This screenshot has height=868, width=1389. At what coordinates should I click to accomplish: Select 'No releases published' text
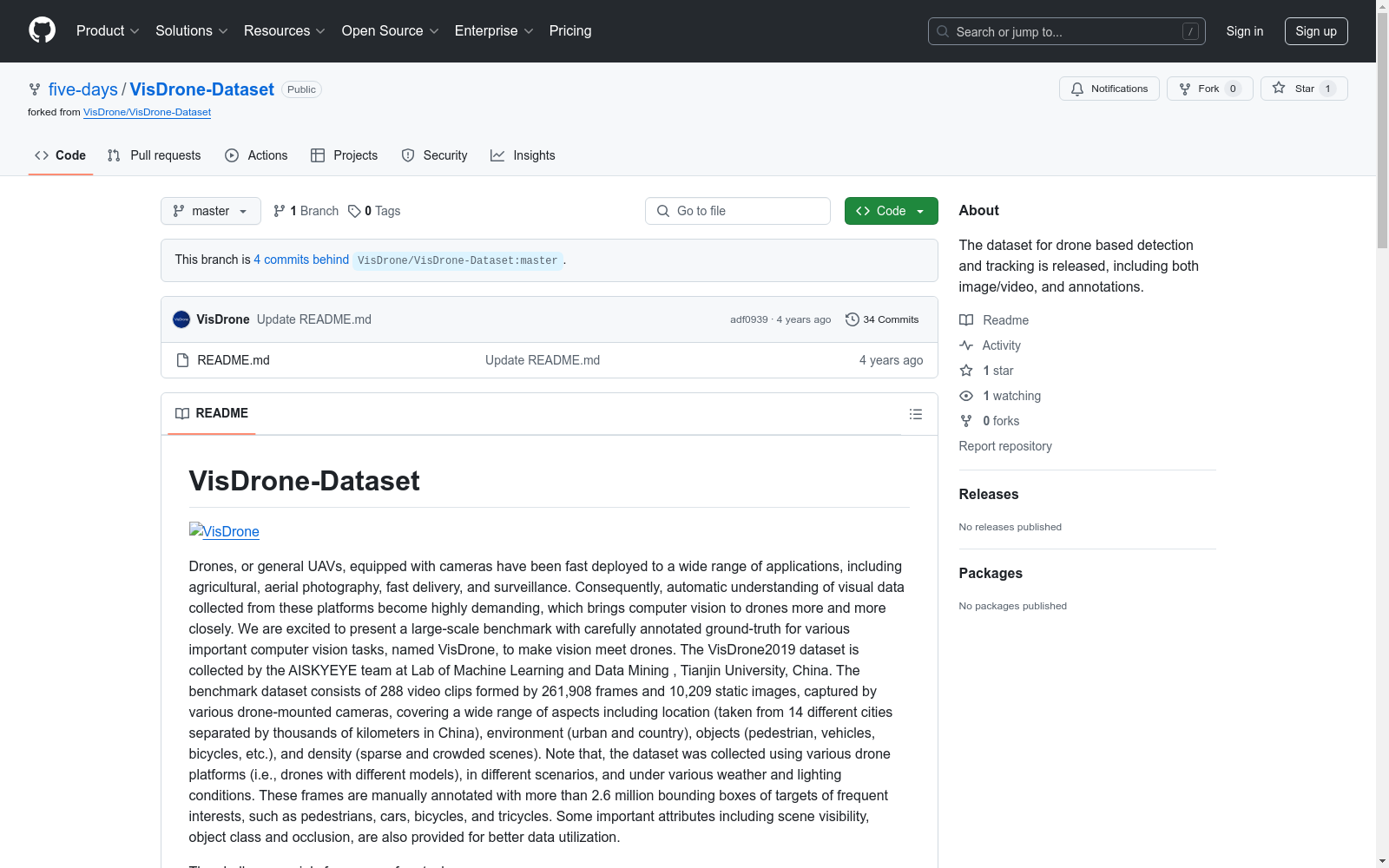[1010, 527]
